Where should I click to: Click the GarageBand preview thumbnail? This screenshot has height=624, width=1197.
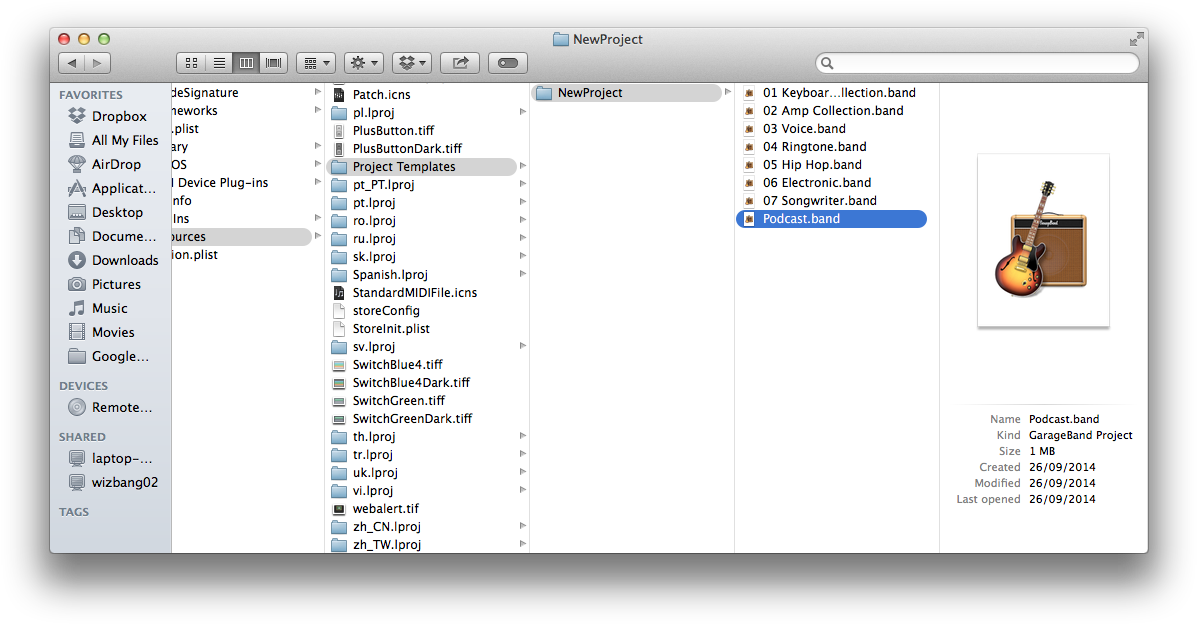1043,240
